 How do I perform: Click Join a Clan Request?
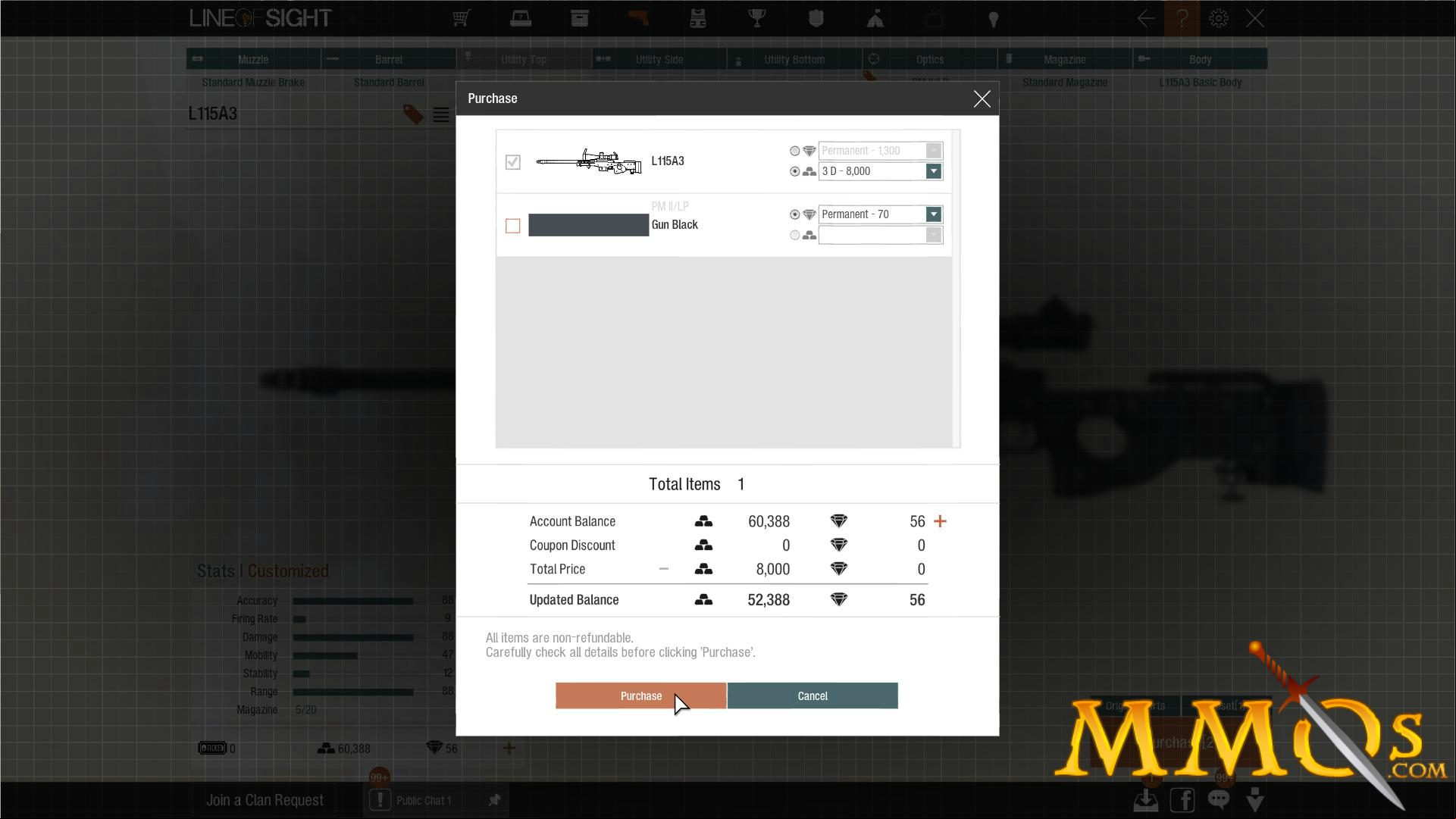point(265,800)
